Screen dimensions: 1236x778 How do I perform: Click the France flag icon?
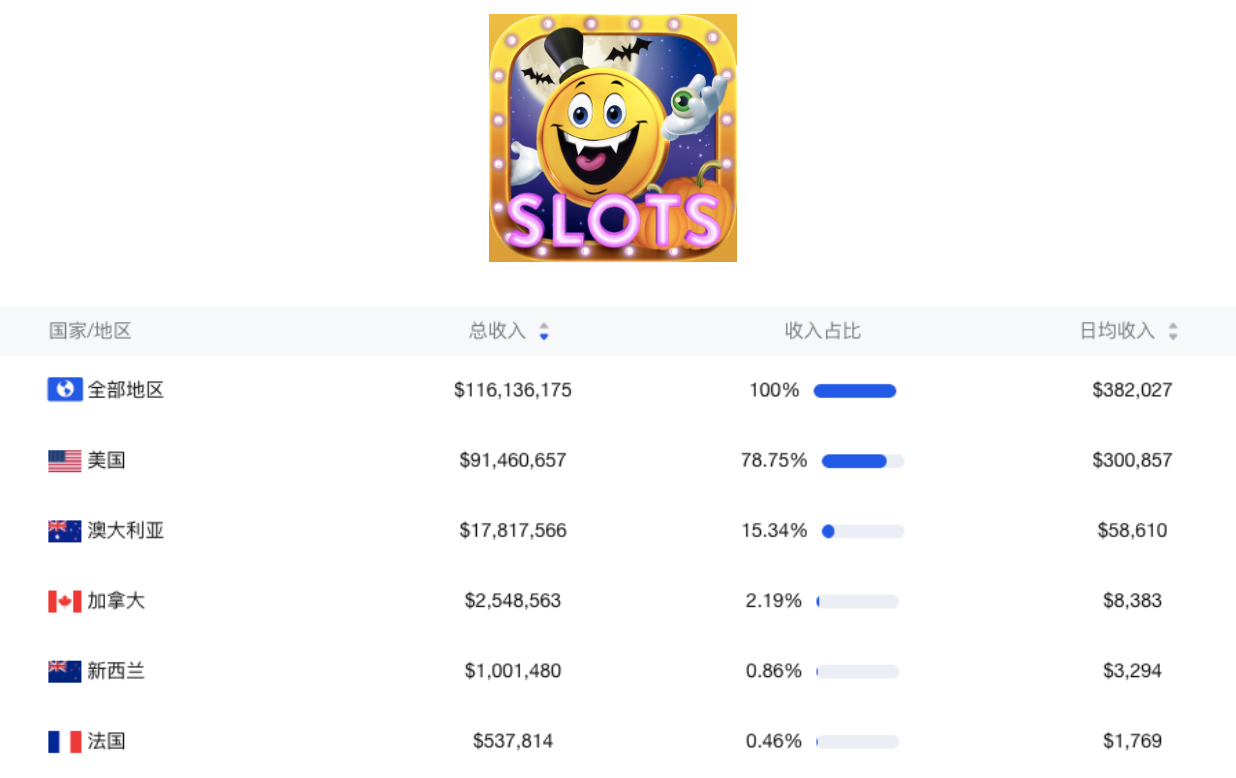pyautogui.click(x=65, y=741)
